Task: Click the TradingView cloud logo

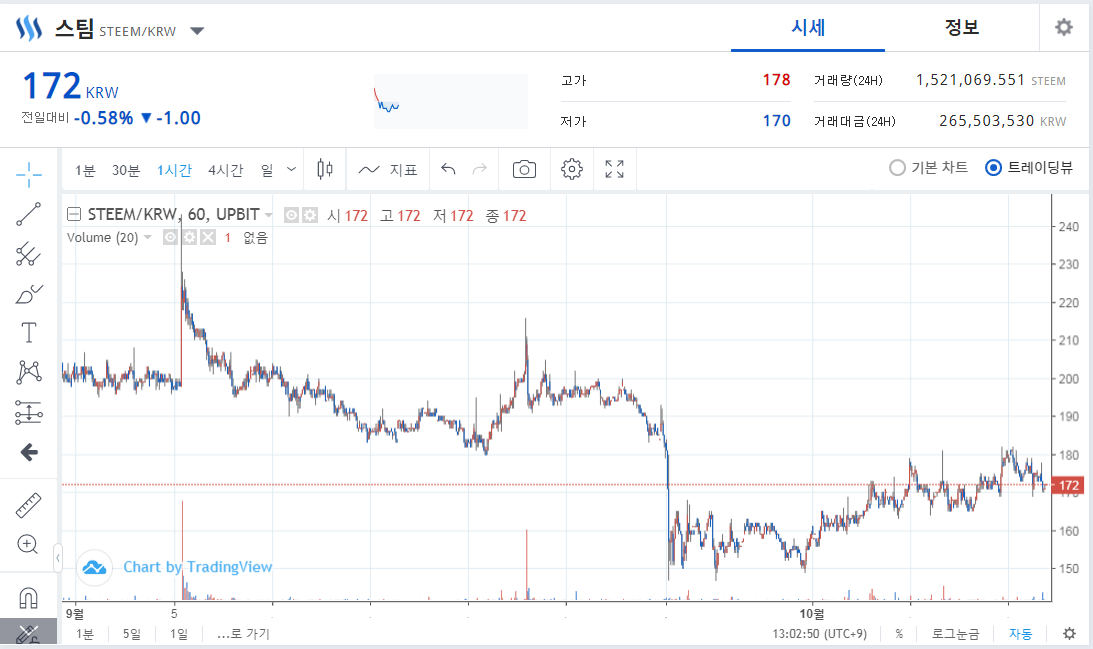Action: coord(94,568)
